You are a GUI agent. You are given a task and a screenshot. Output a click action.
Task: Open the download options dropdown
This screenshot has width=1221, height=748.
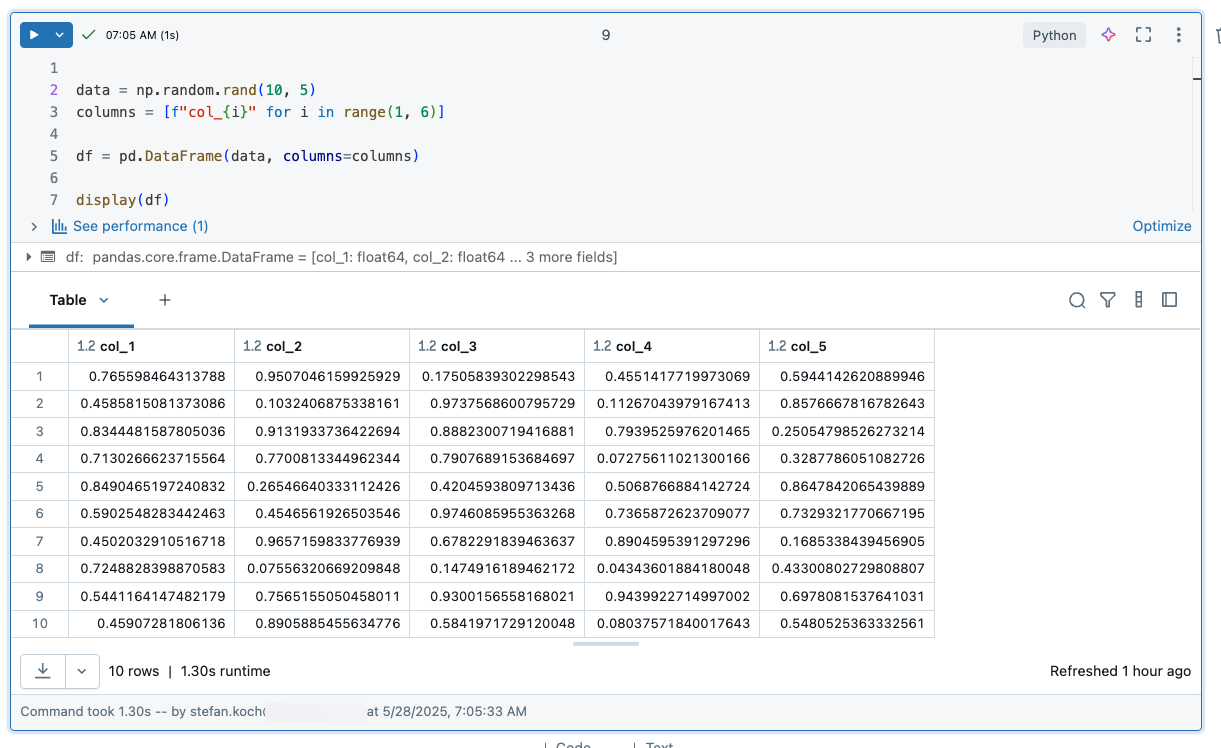83,671
